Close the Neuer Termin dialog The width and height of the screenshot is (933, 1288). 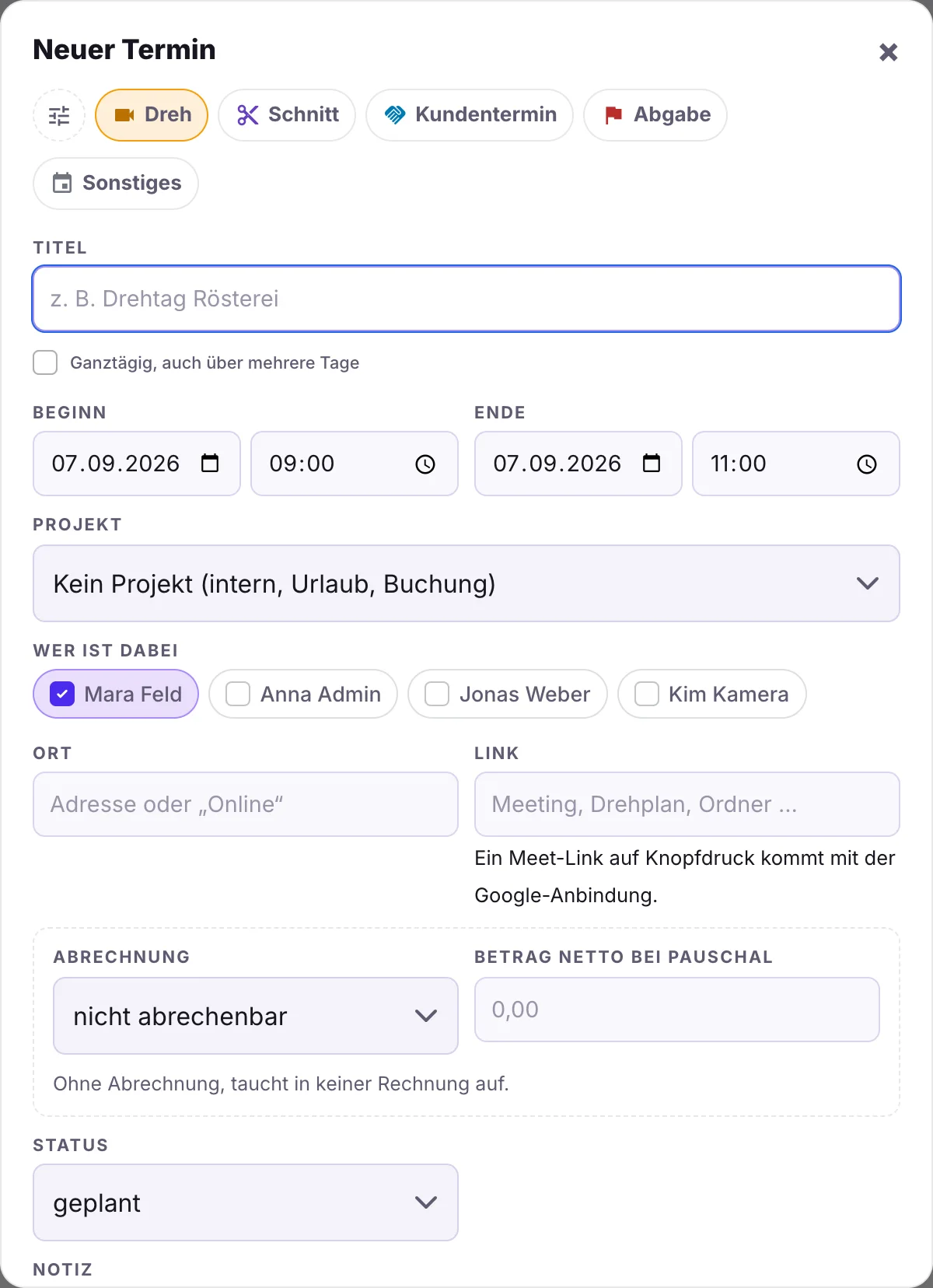(888, 52)
